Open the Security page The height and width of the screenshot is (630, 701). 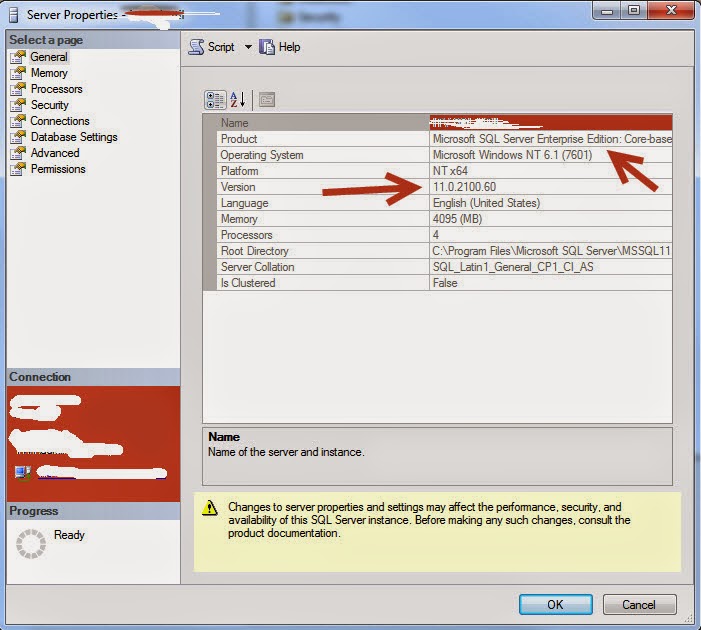tap(50, 105)
